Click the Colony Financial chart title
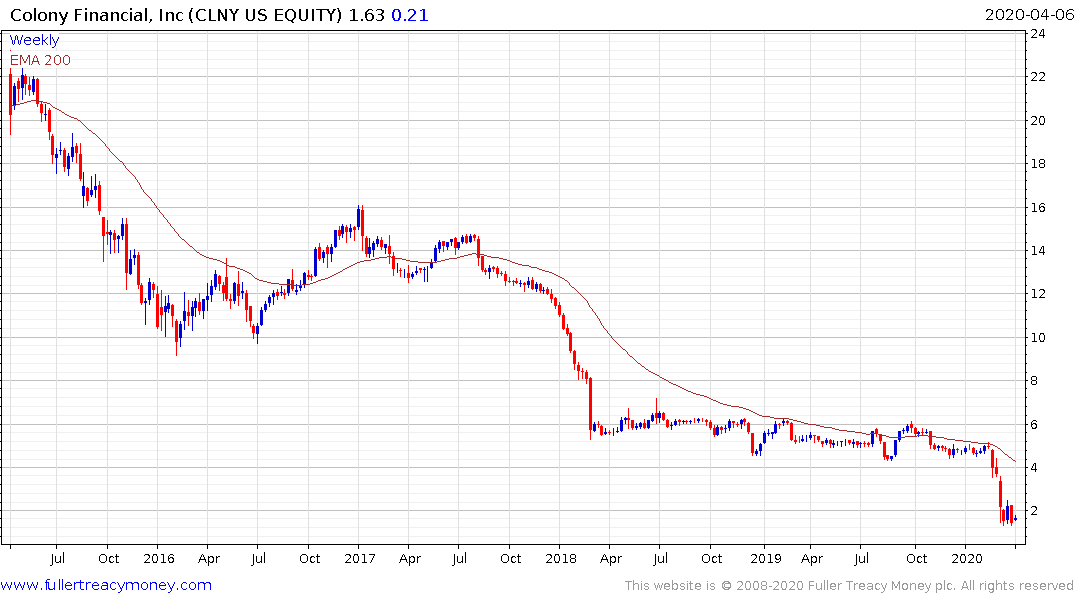The image size is (1075, 600). point(176,14)
